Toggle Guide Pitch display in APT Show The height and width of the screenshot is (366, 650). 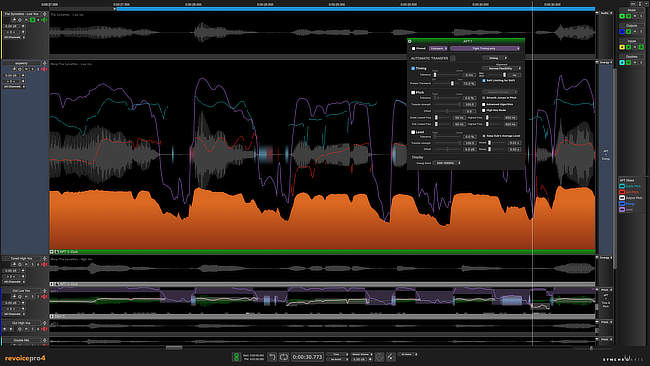tap(622, 186)
